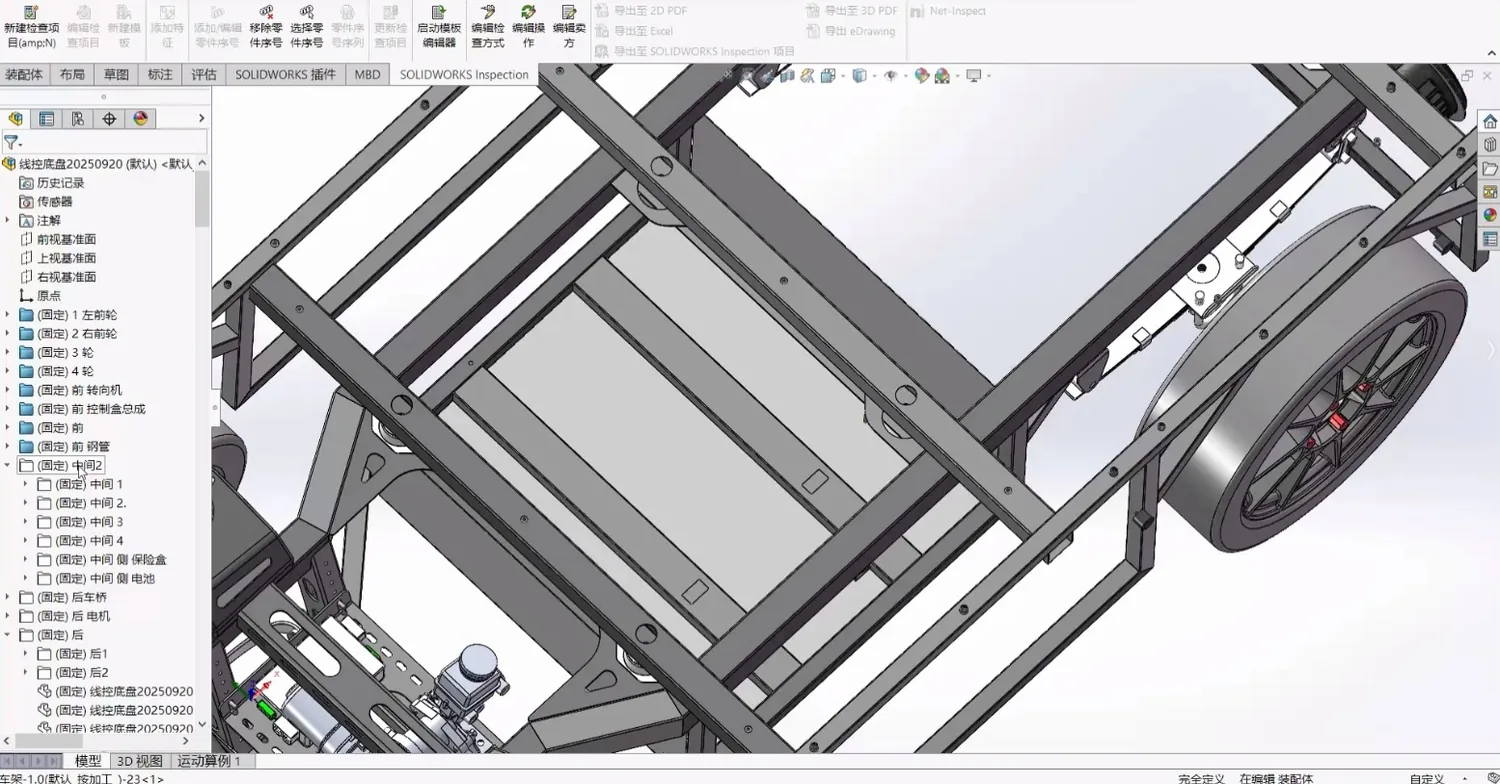Open the Appearances color ball in task pane
This screenshot has height=784, width=1500.
click(x=1490, y=215)
